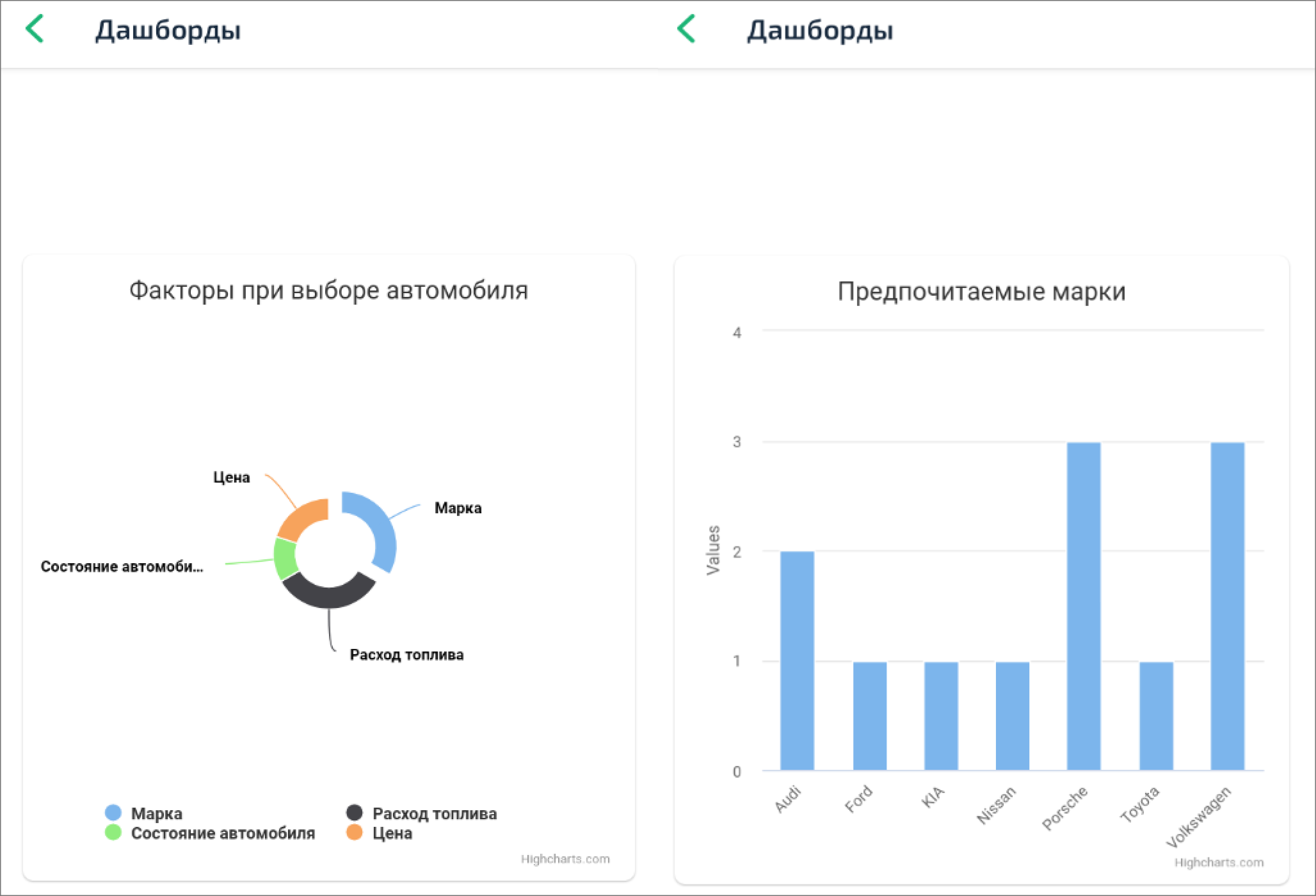The height and width of the screenshot is (896, 1316).
Task: Toggle Цена legend item
Action: [x=392, y=833]
